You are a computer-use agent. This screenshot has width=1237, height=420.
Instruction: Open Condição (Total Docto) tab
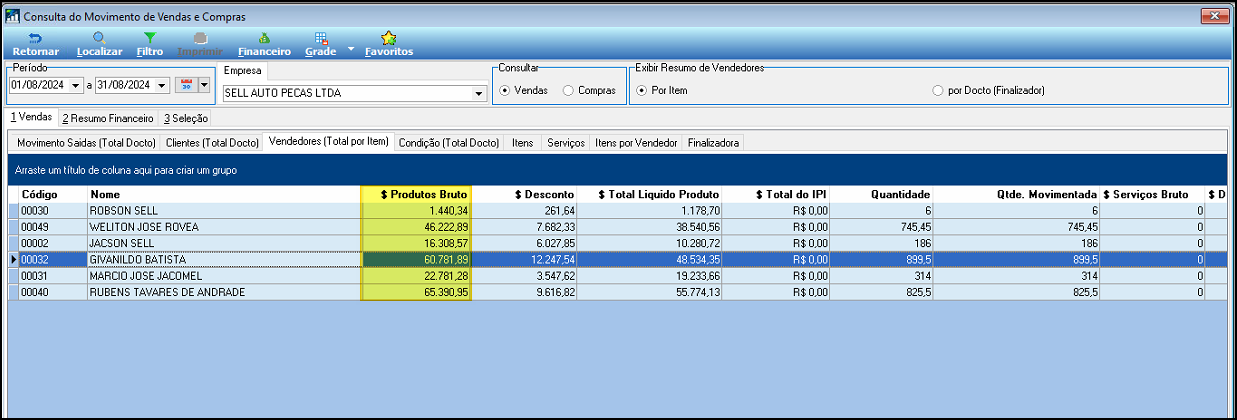pyautogui.click(x=449, y=143)
